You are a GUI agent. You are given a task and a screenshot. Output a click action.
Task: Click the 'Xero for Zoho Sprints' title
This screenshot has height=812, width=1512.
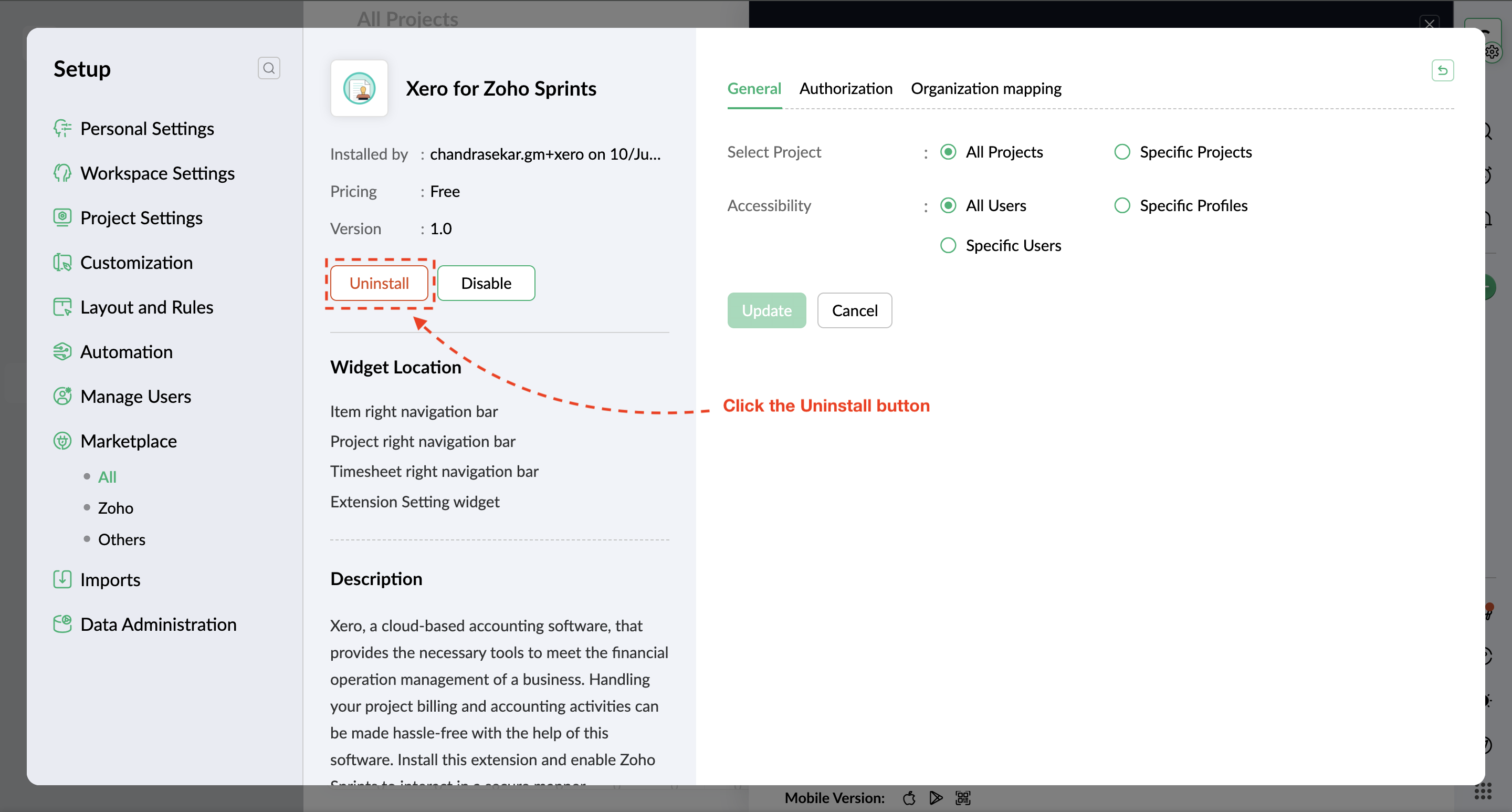click(501, 89)
